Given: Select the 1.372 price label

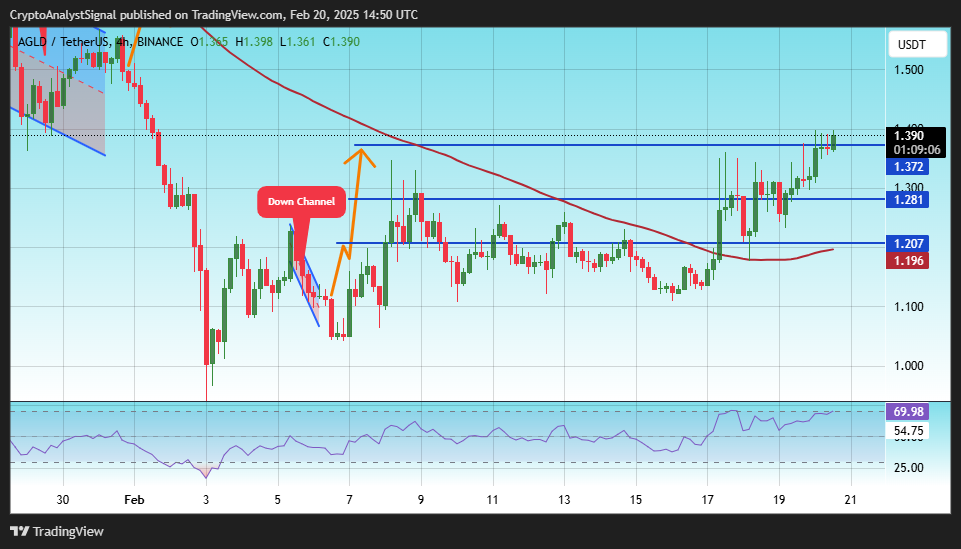Looking at the screenshot, I should coord(908,167).
